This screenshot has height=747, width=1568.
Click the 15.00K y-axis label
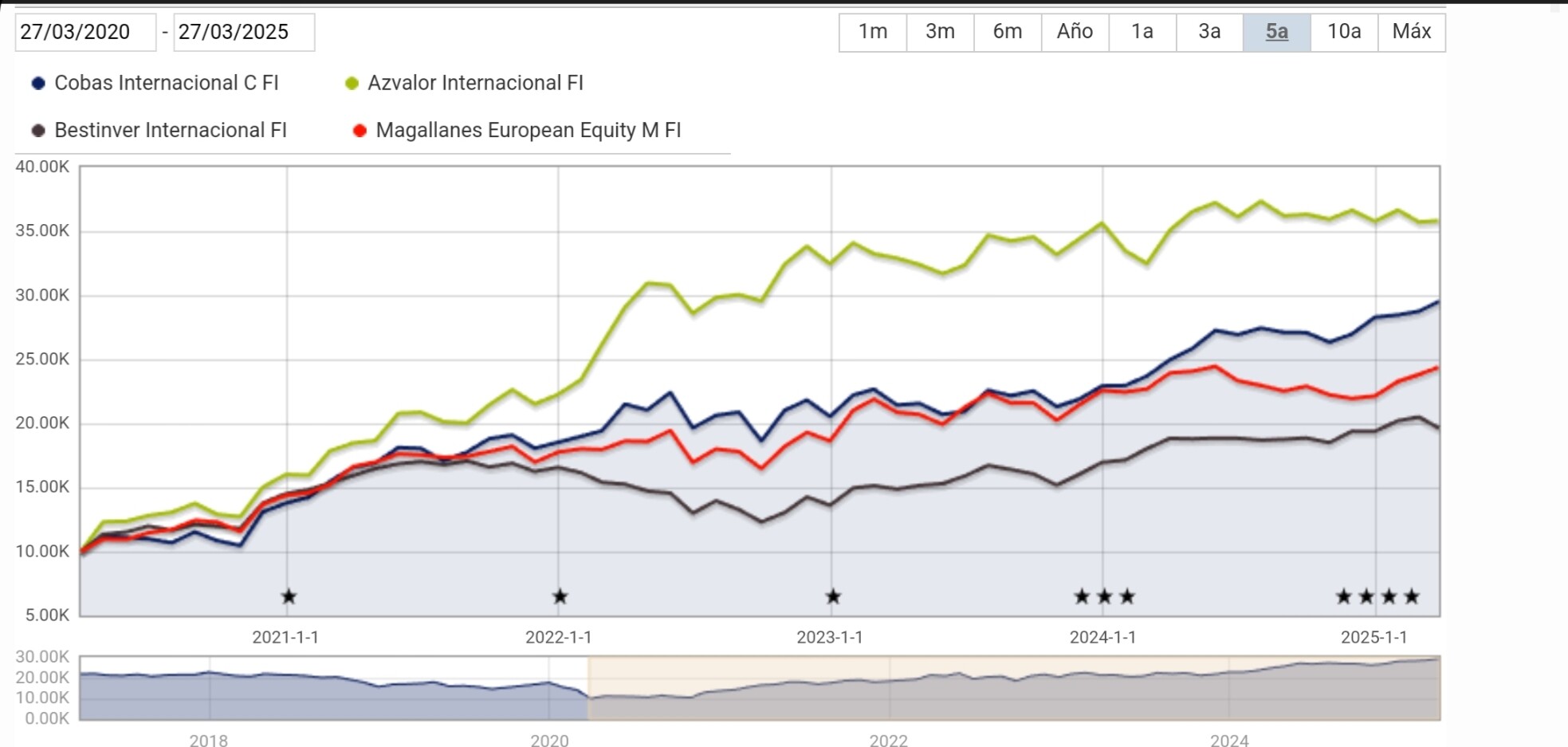[42, 486]
